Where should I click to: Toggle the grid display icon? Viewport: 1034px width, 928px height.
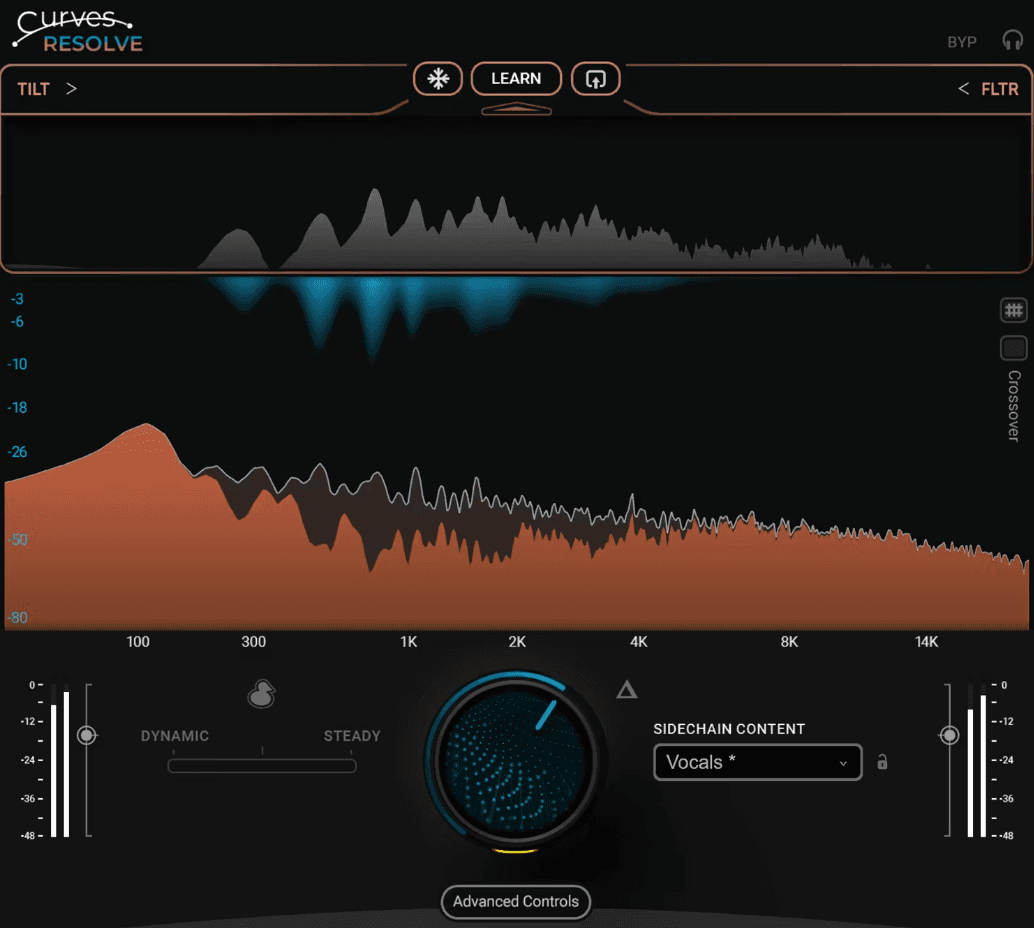tap(1014, 310)
